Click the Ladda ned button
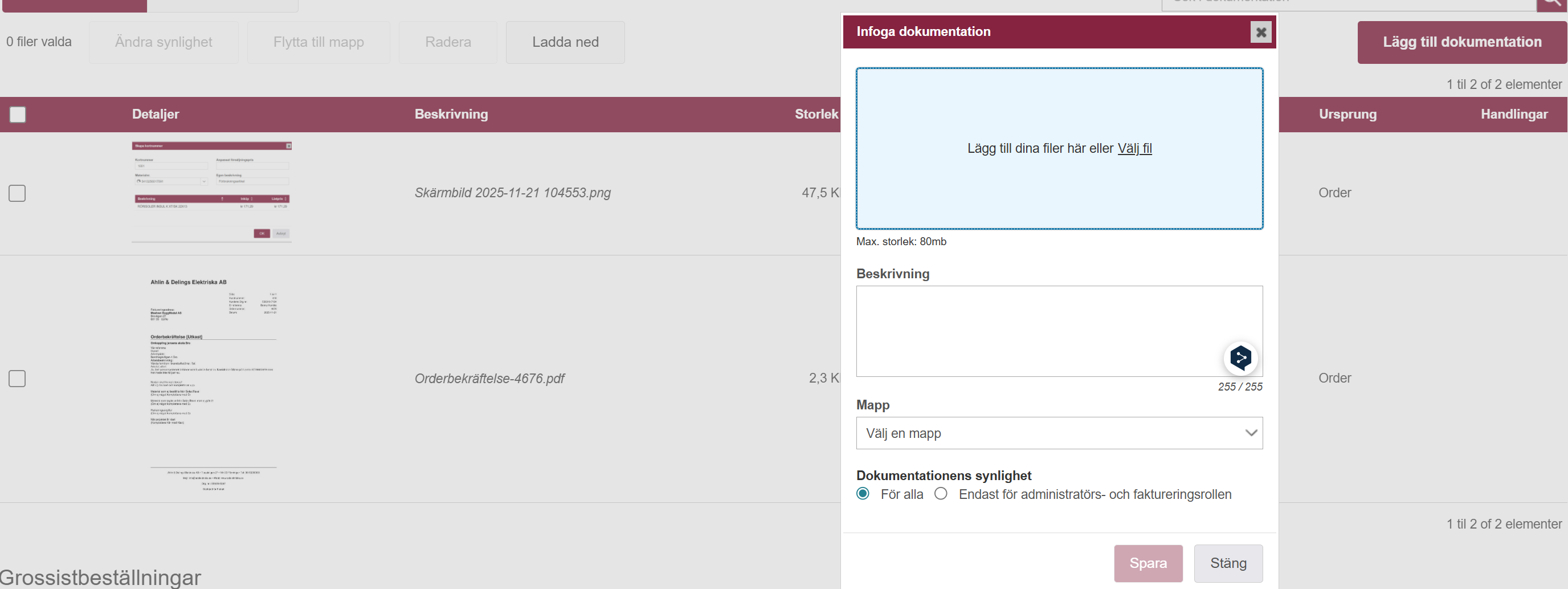 pos(565,42)
